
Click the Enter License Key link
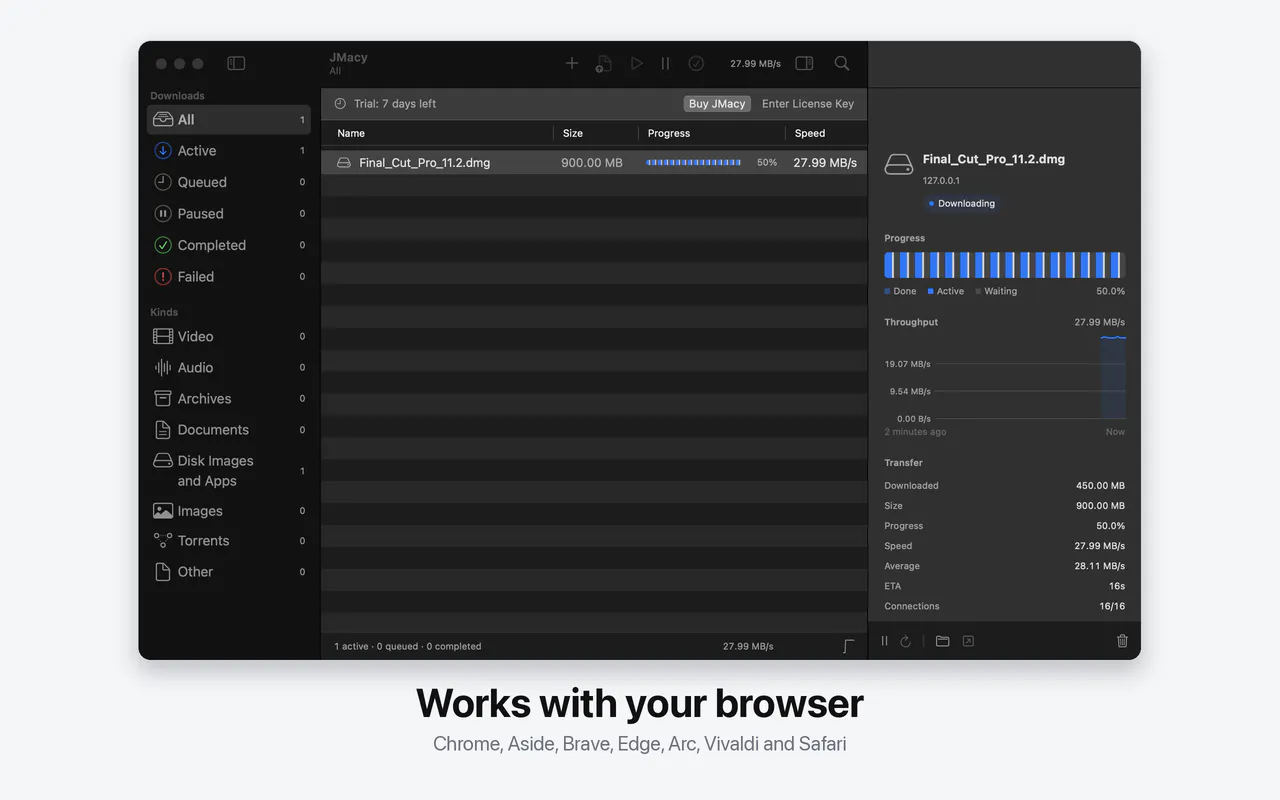click(808, 104)
